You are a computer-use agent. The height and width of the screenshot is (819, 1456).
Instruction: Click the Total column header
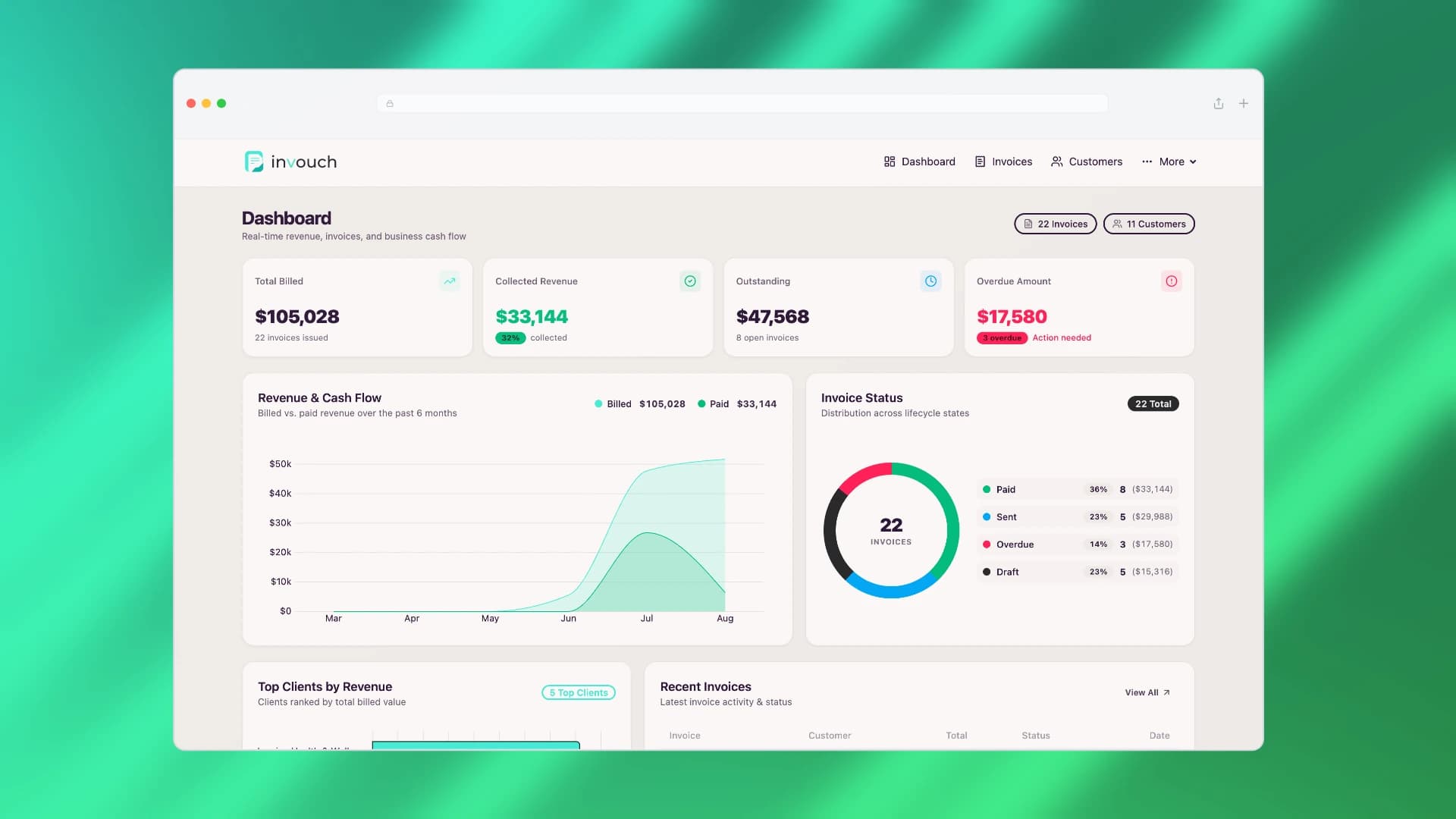956,736
